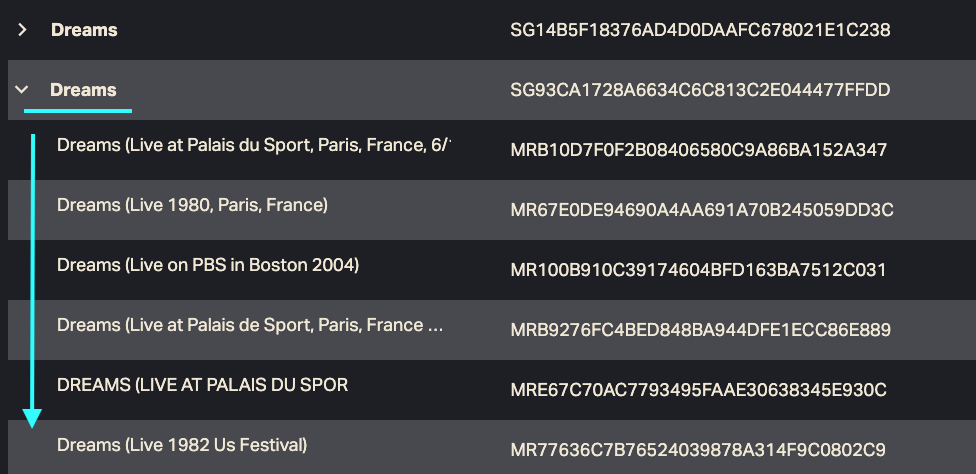Select Dreams (Live at Palais du Sport, Paris) recording

point(254,145)
